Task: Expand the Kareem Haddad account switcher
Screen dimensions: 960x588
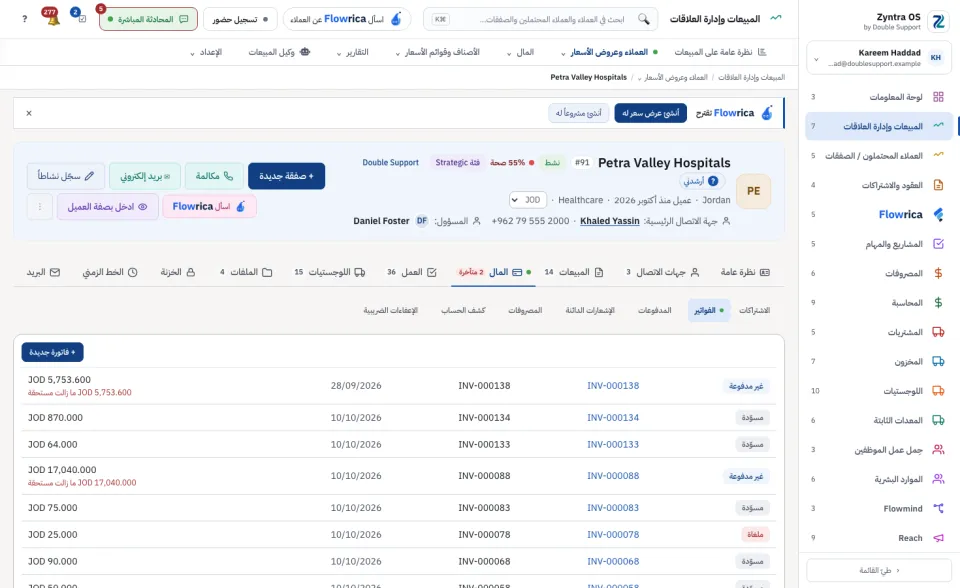Action: point(879,58)
